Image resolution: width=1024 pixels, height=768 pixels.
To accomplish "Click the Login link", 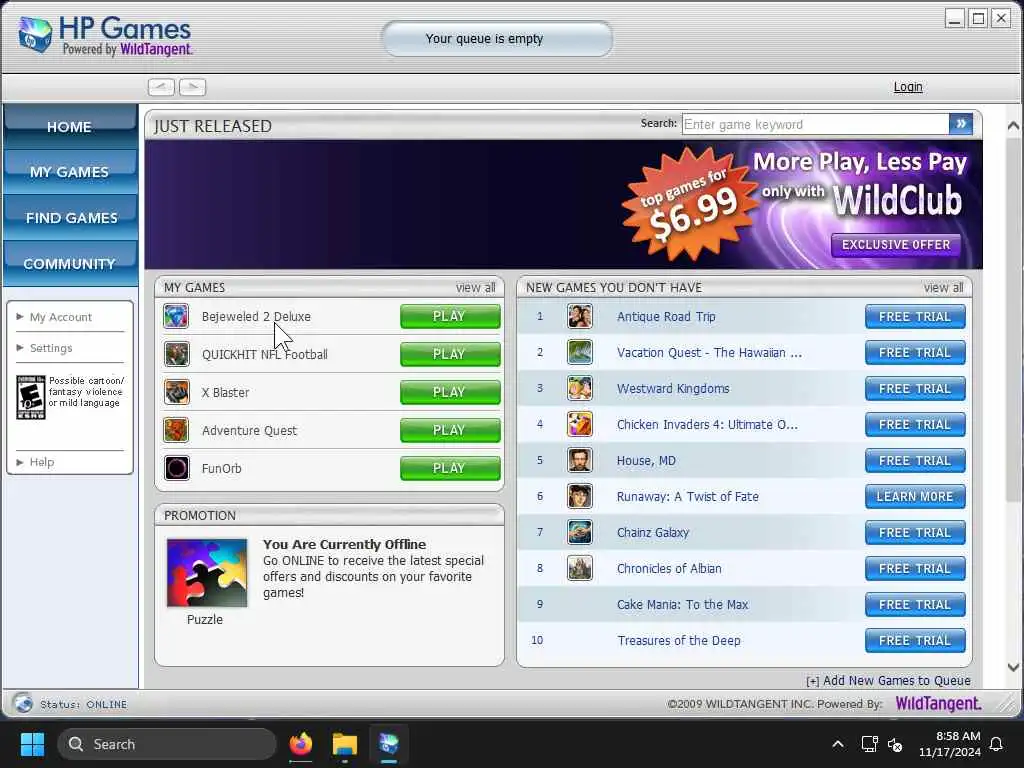I will pos(908,87).
